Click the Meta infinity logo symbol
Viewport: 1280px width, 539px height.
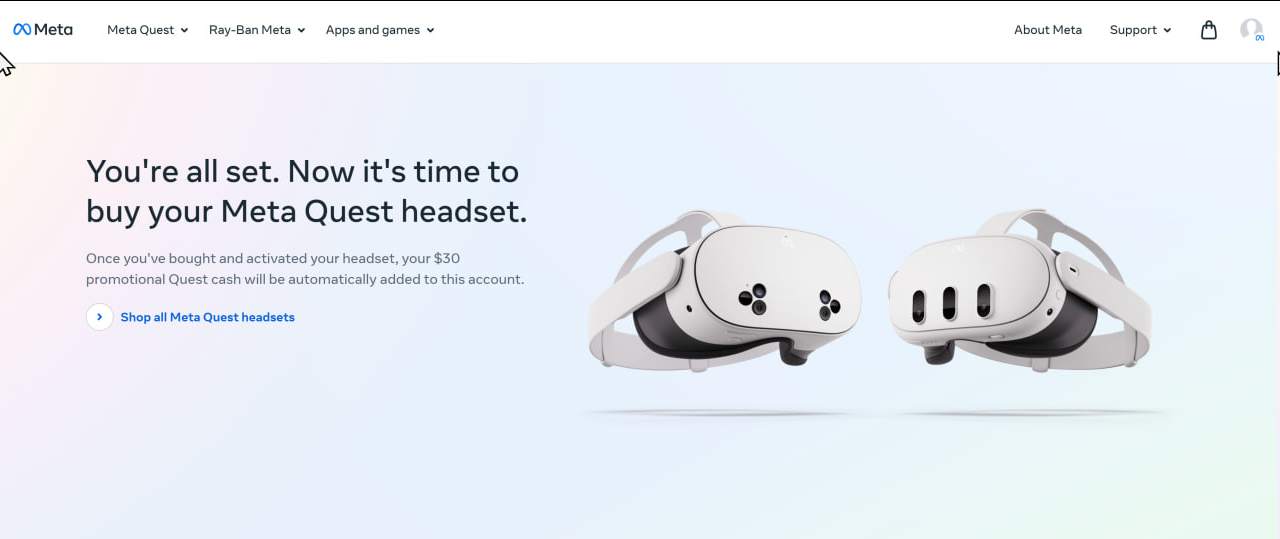tap(22, 30)
